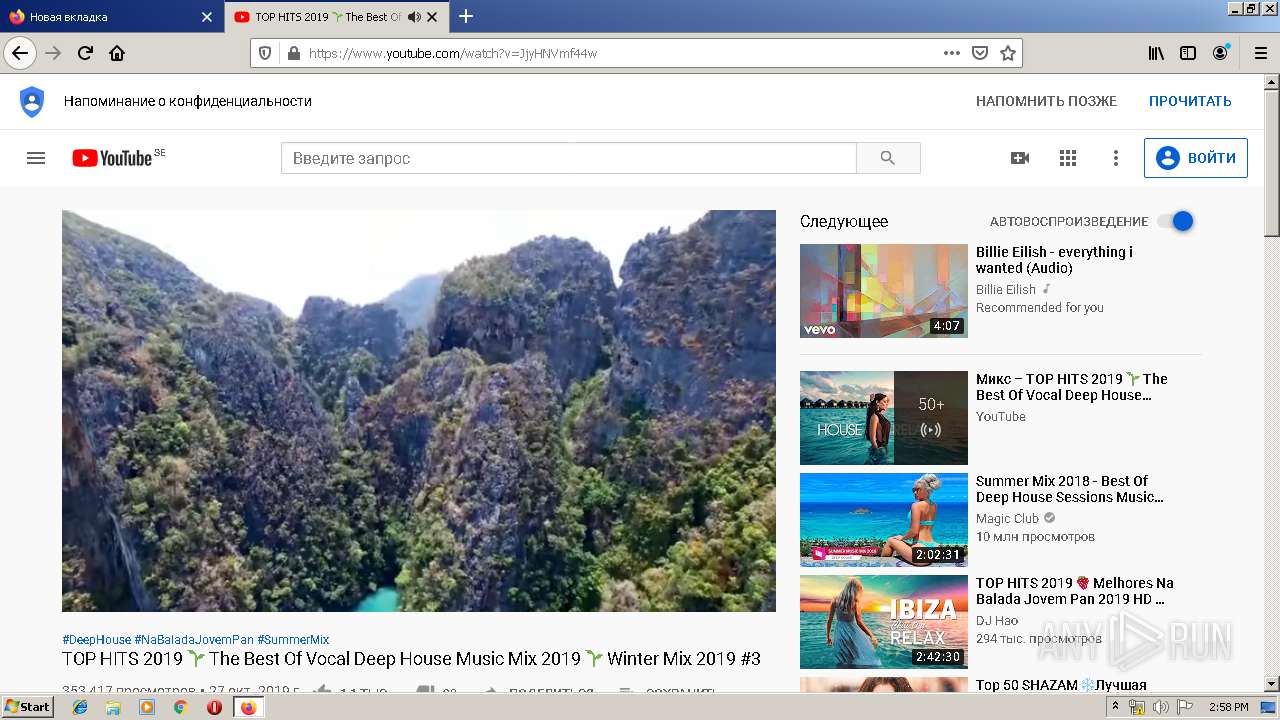Open the Firefox Library icon
1280x720 pixels.
coord(1156,53)
